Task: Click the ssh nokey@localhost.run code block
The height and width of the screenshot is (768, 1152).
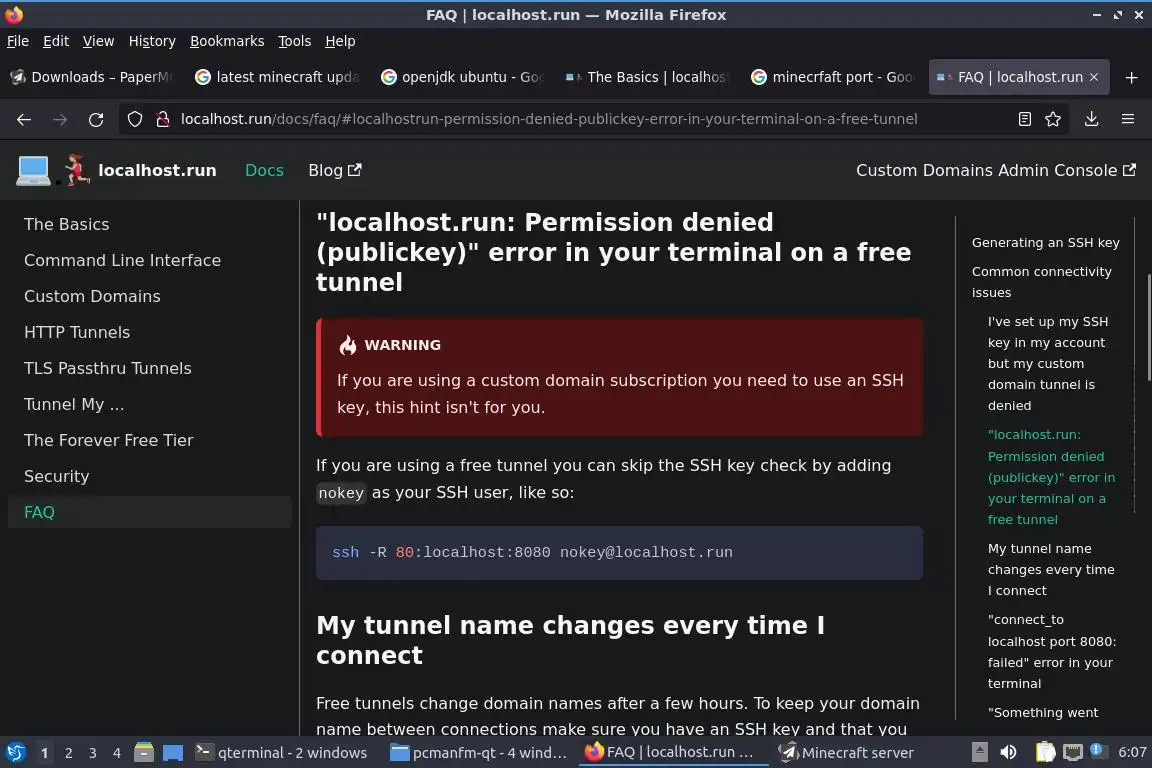Action: coord(619,553)
